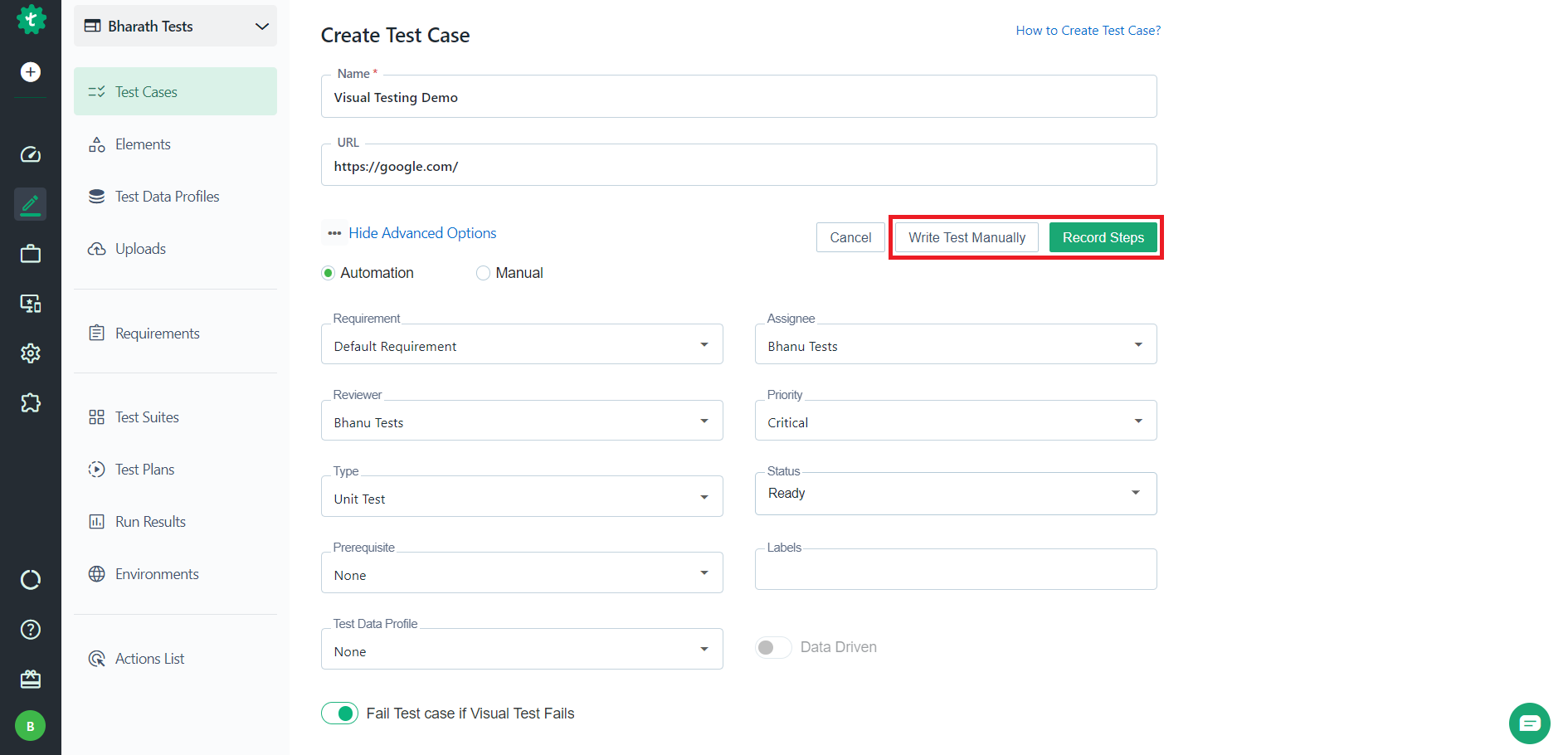
Task: Click the Test Cases checklist icon
Action: [97, 92]
